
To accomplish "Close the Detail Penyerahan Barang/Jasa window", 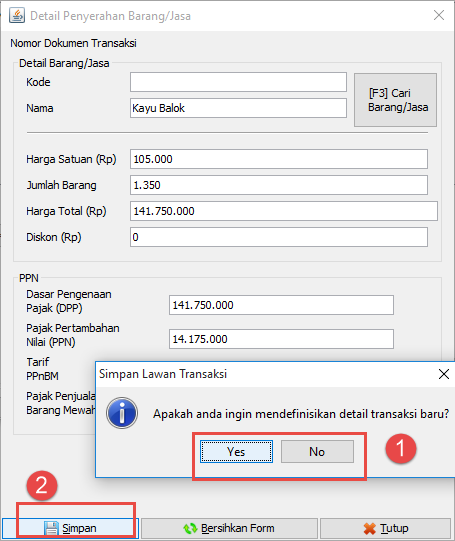I will coord(439,15).
